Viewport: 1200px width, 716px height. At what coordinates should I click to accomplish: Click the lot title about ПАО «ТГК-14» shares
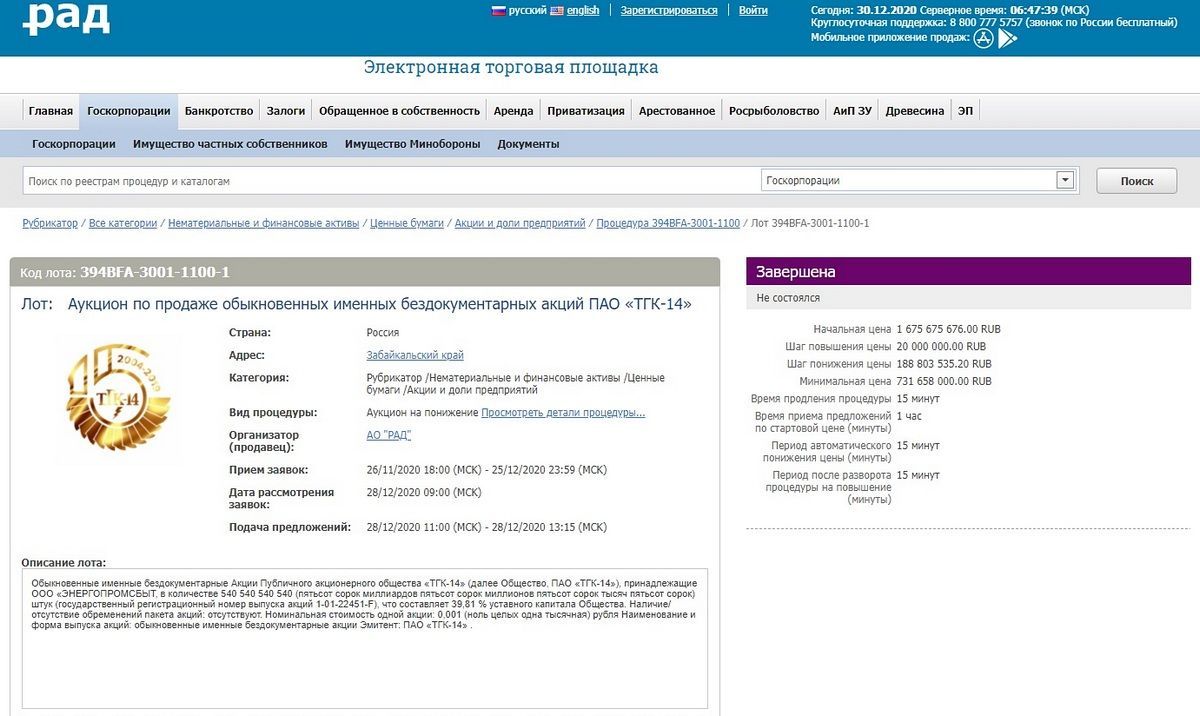pyautogui.click(x=379, y=304)
